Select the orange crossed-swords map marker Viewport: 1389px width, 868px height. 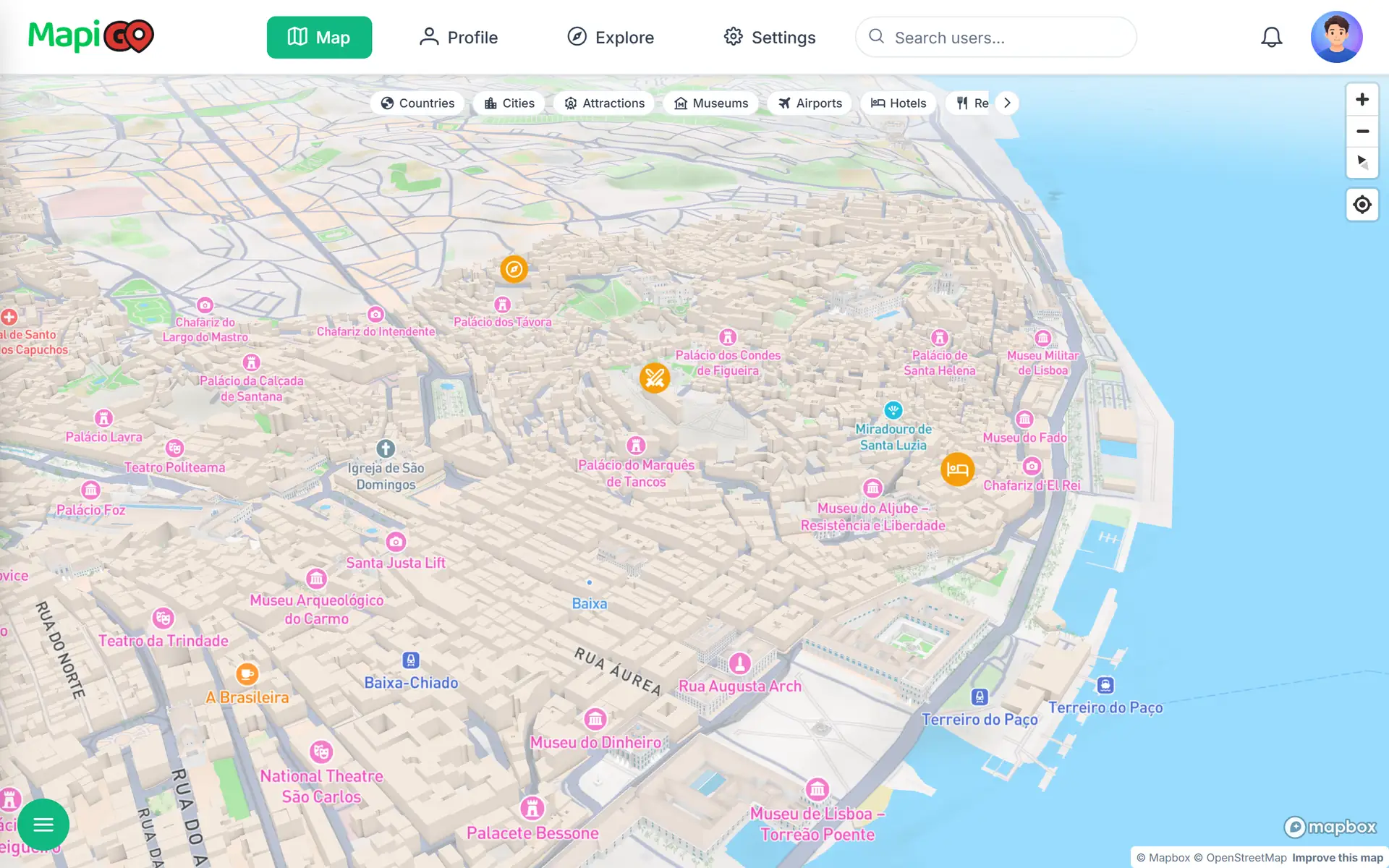[x=655, y=378]
